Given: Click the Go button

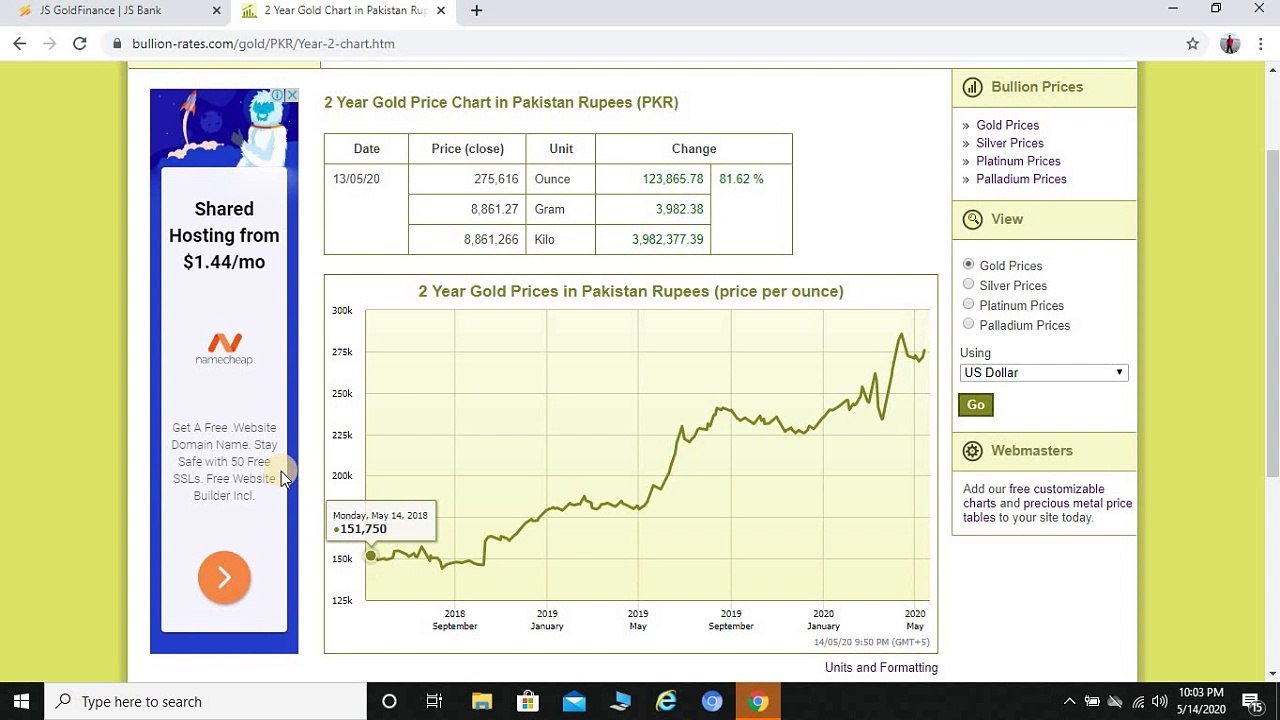Looking at the screenshot, I should coord(976,405).
